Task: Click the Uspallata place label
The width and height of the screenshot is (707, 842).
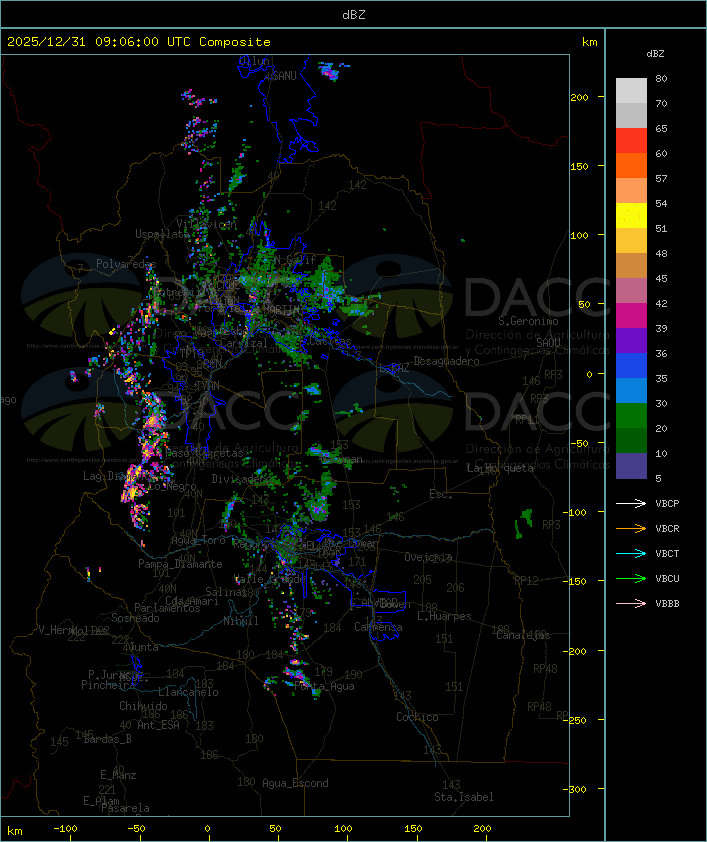Action: pos(162,234)
